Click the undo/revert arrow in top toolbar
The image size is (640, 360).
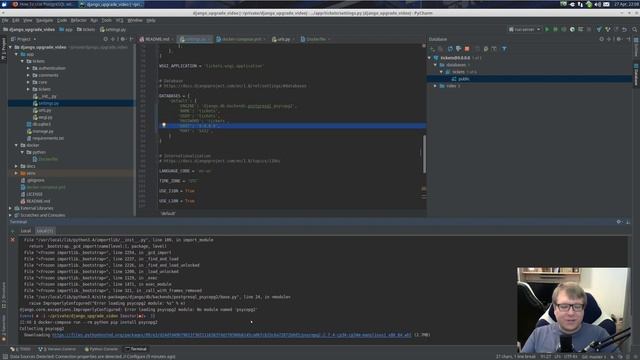click(x=624, y=29)
